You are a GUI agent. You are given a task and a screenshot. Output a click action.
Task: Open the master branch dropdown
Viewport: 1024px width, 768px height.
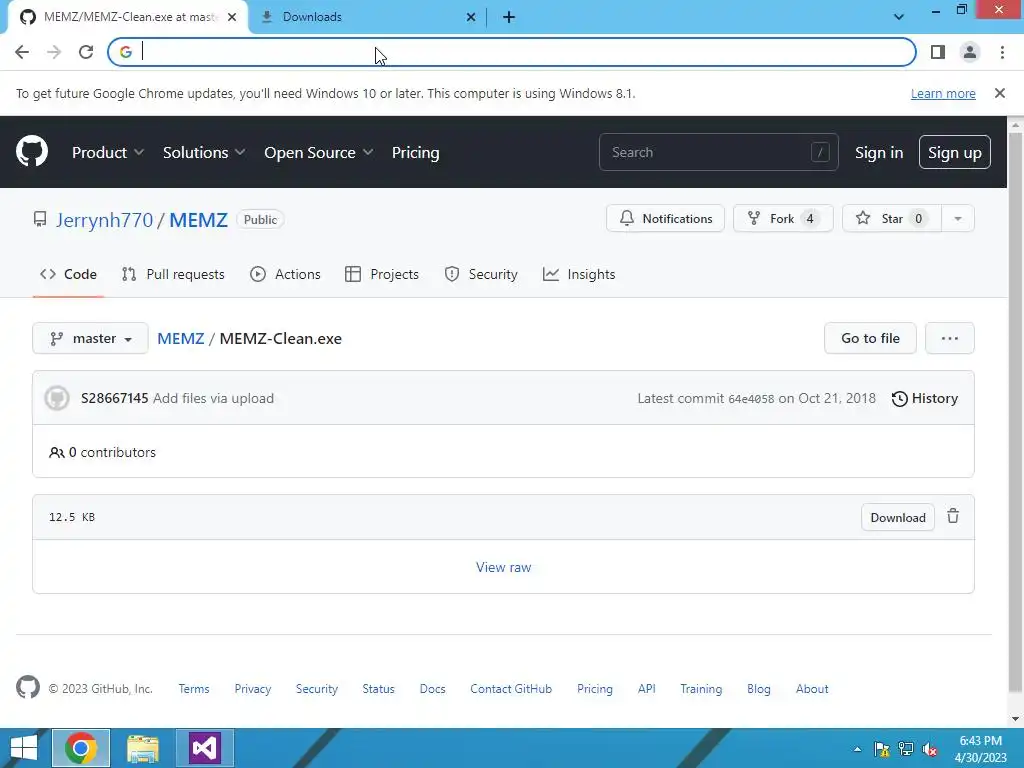90,338
